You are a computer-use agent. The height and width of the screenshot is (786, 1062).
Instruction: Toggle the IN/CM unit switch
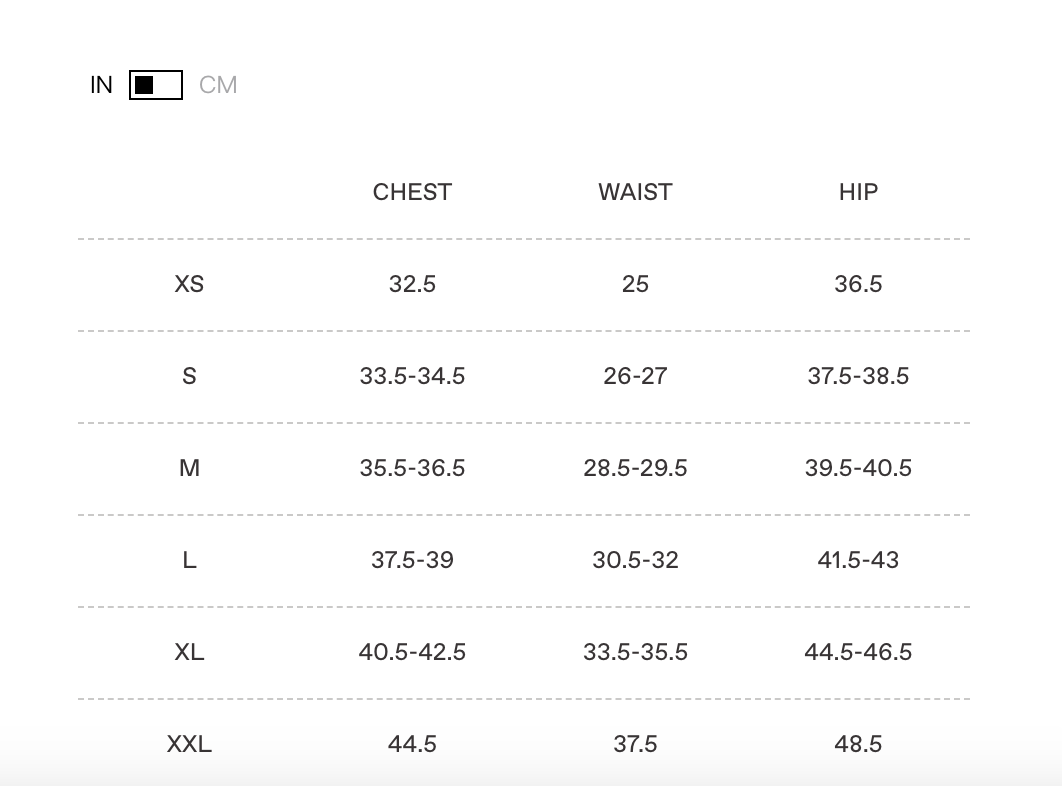(x=156, y=85)
